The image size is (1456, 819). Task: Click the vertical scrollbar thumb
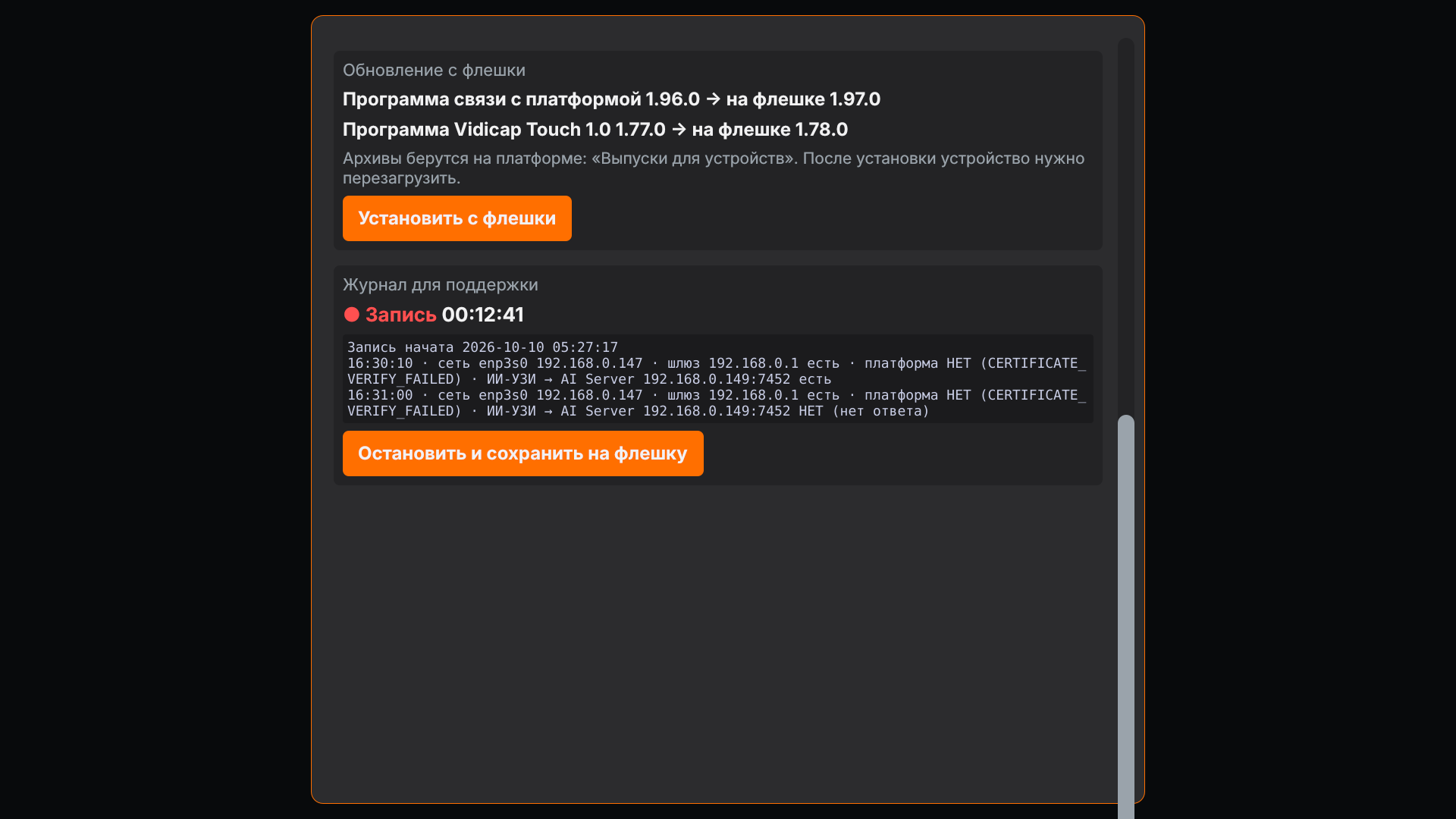[x=1126, y=617]
